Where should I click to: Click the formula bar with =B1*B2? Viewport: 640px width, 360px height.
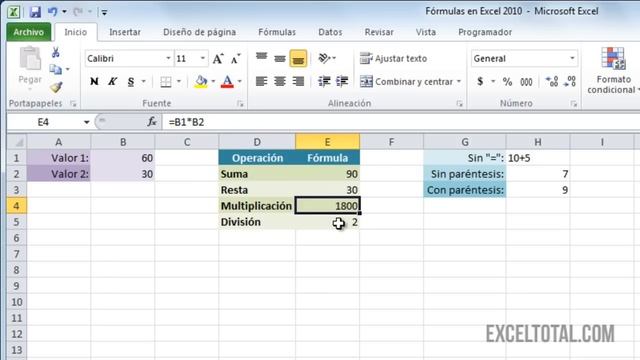coord(400,122)
